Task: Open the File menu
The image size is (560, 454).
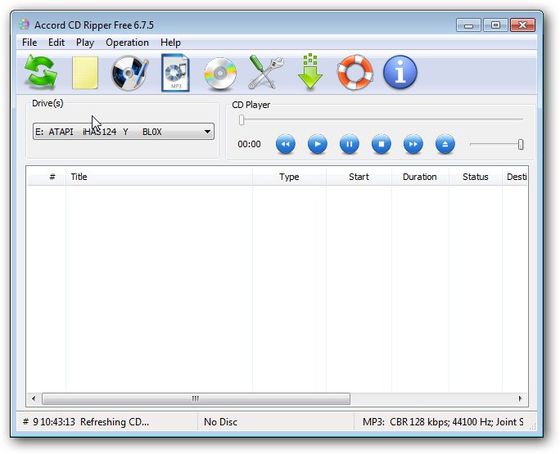Action: pyautogui.click(x=29, y=43)
